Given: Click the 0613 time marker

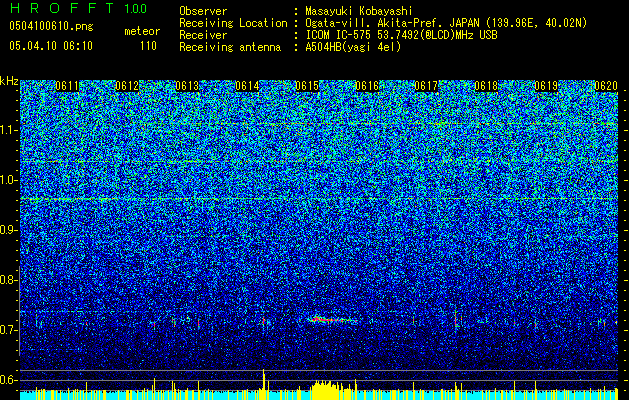Looking at the screenshot, I should click(x=187, y=86).
